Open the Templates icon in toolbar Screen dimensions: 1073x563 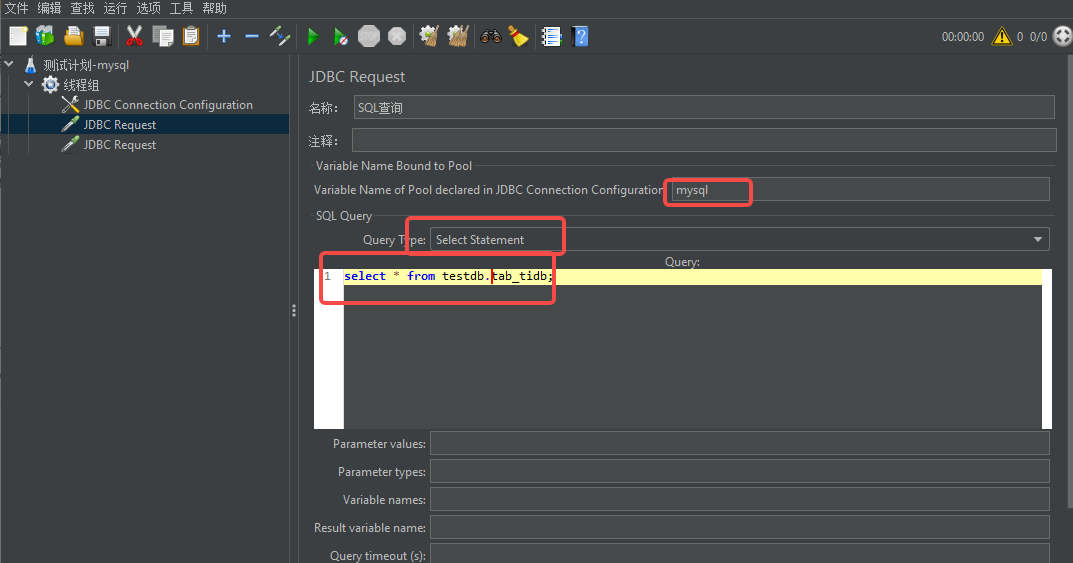coord(45,36)
